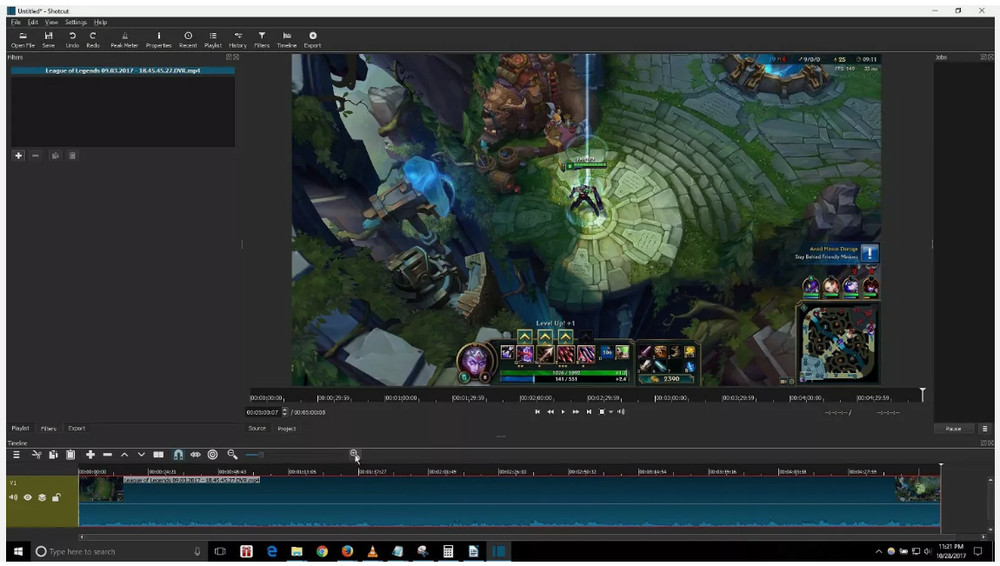Image resolution: width=1000 pixels, height=566 pixels.
Task: Ripple delete with timeline minus icon
Action: click(x=108, y=454)
